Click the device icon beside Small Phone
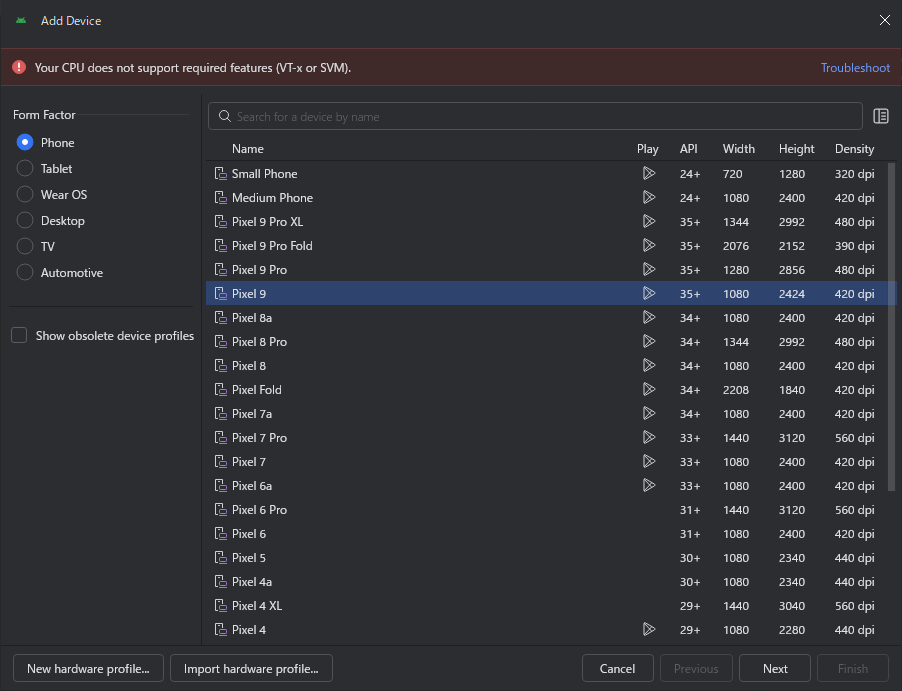 pos(221,174)
